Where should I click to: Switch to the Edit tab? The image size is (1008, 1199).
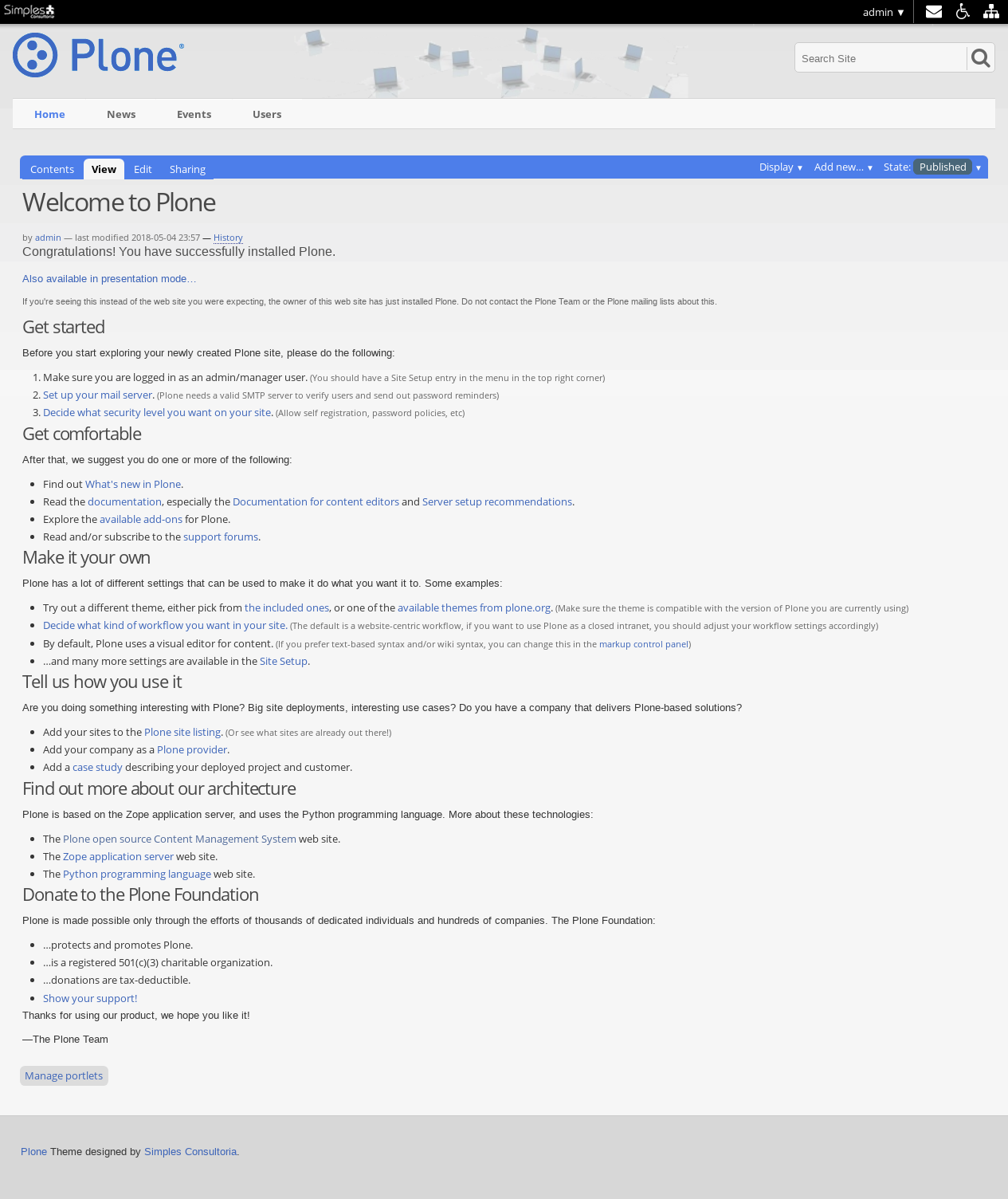point(143,169)
